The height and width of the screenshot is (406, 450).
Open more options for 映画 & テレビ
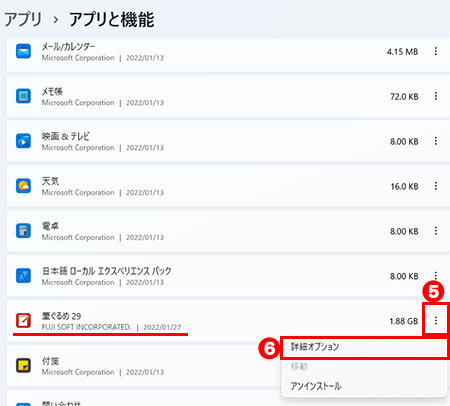pos(436,141)
